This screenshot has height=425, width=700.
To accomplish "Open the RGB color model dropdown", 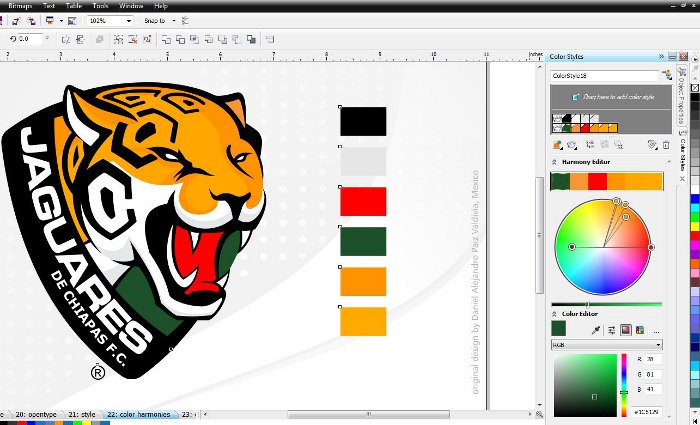I will 607,345.
